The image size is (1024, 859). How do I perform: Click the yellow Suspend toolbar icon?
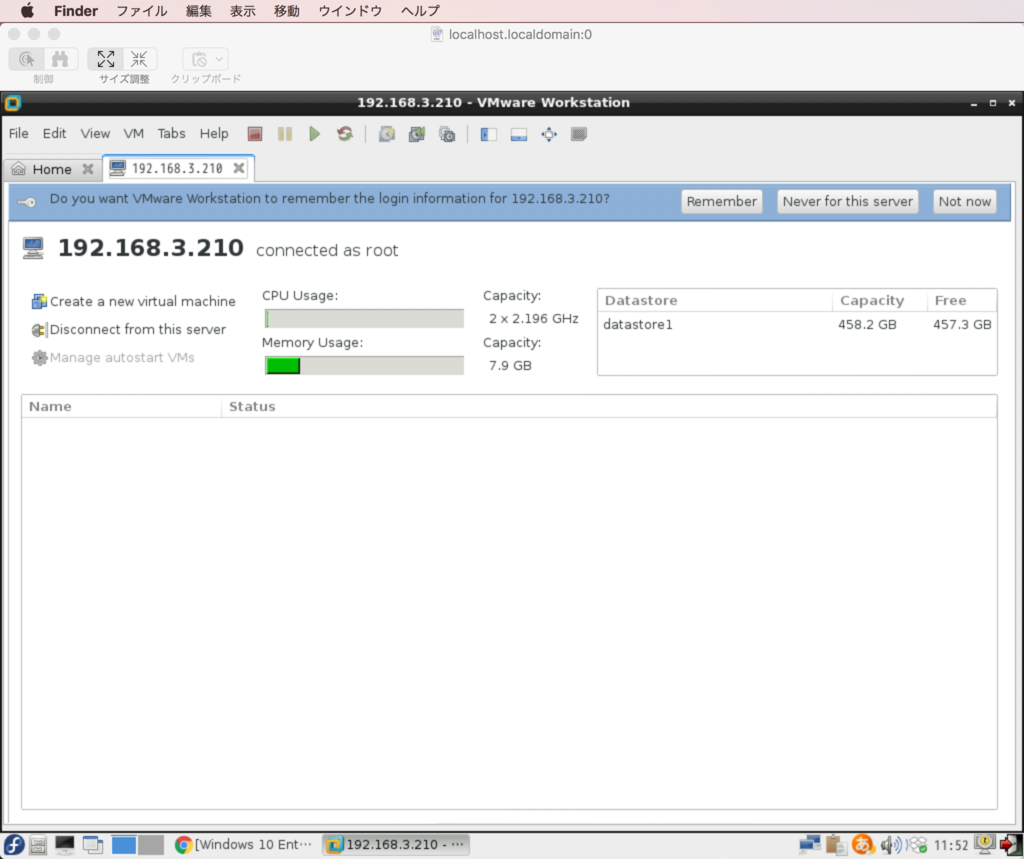pyautogui.click(x=285, y=134)
